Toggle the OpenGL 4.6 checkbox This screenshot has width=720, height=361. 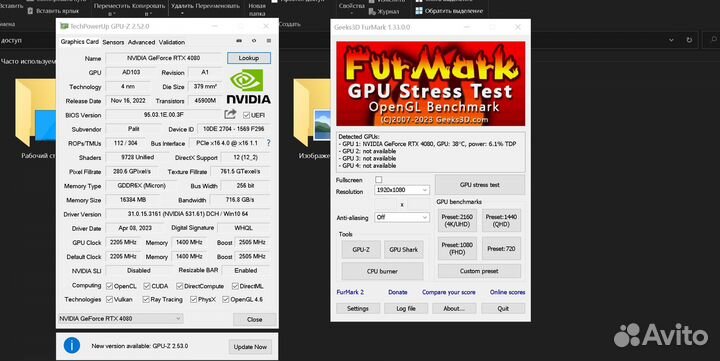225,299
